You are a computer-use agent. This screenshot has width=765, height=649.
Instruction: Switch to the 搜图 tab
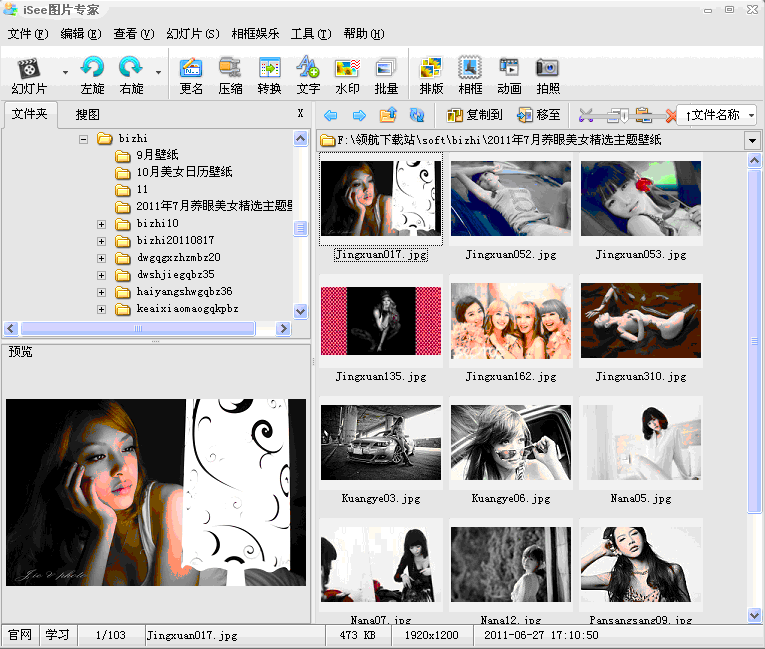[87, 115]
